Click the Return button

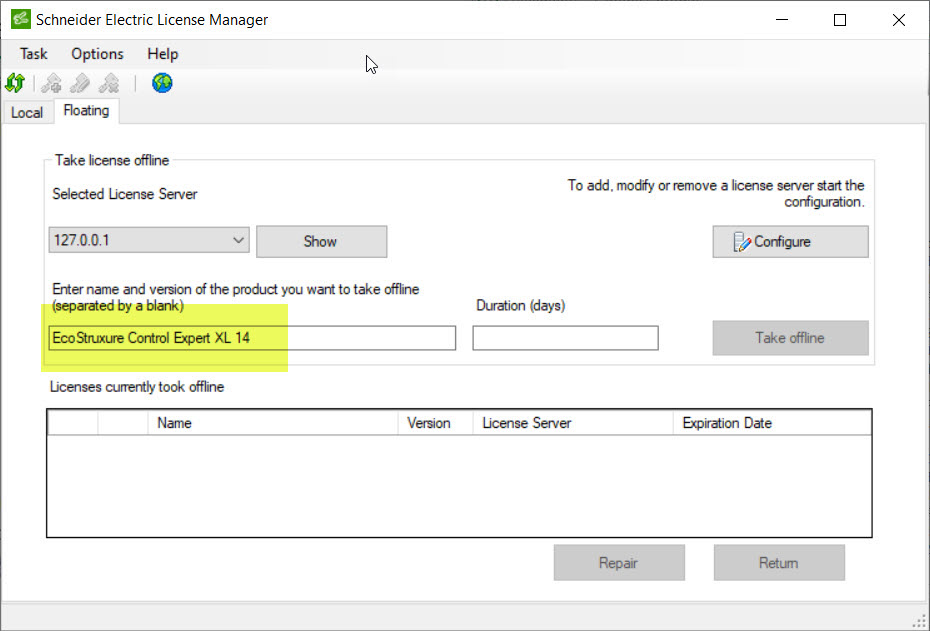[779, 563]
